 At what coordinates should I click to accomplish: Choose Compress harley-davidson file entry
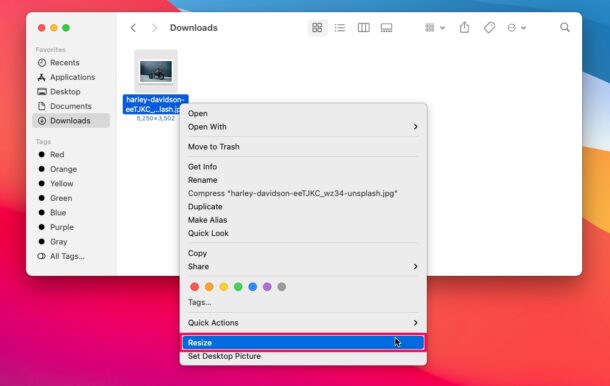pos(302,193)
